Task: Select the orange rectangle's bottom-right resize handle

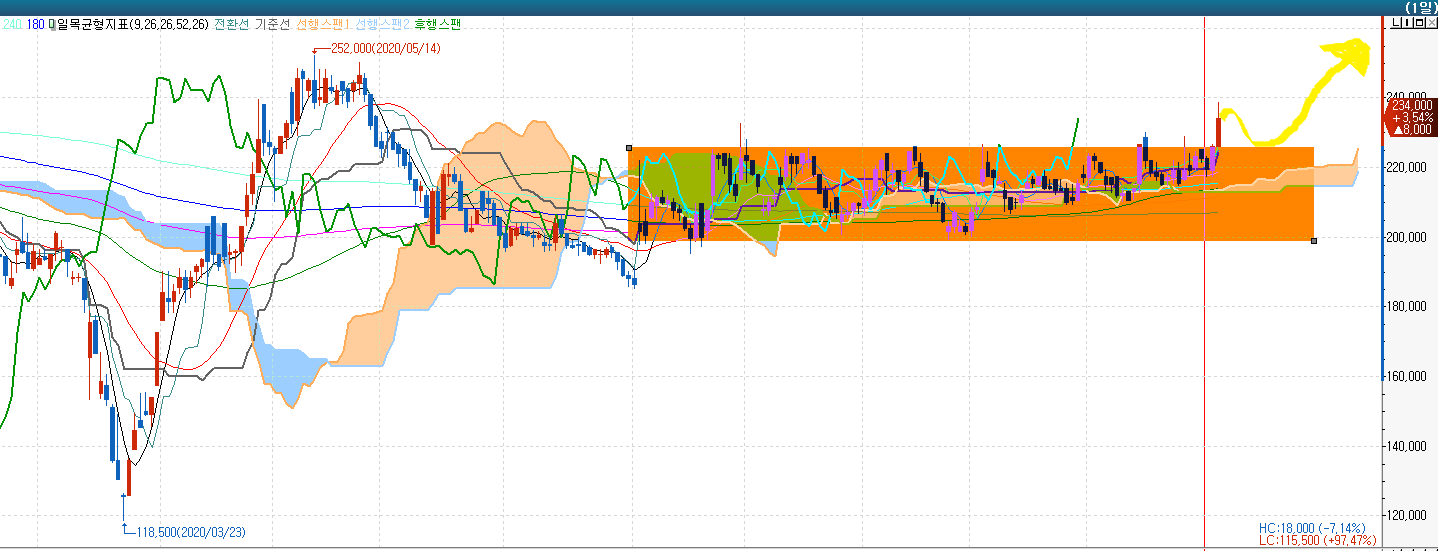Action: click(1313, 240)
